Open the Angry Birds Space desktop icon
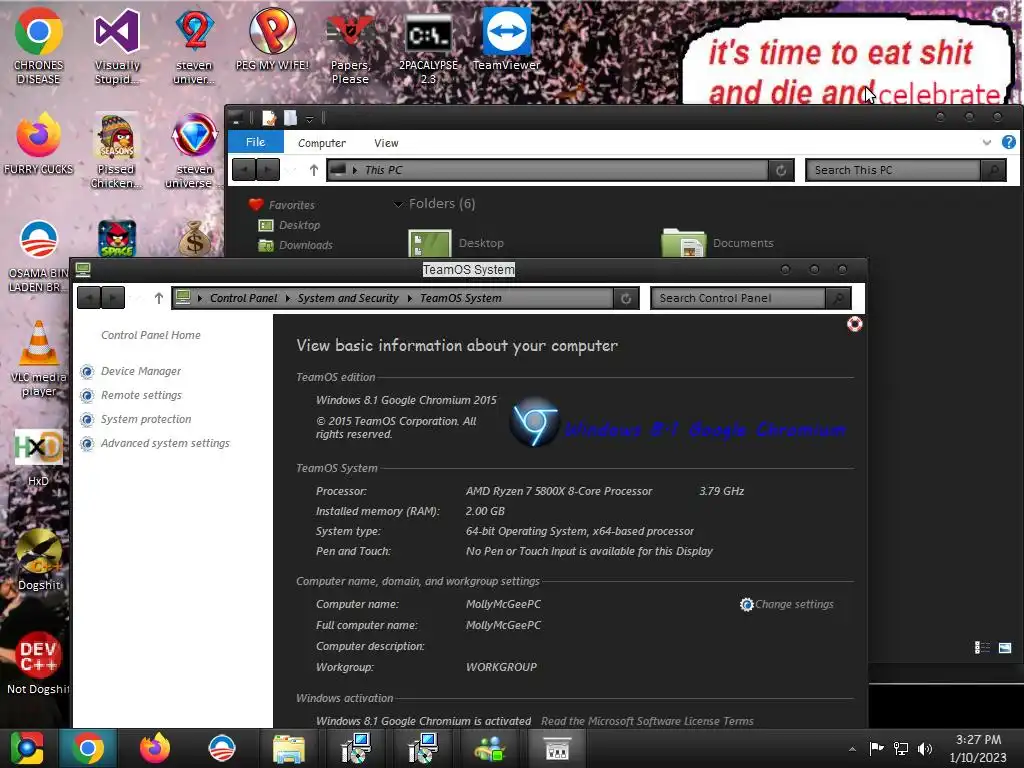1024x768 pixels. click(x=117, y=238)
